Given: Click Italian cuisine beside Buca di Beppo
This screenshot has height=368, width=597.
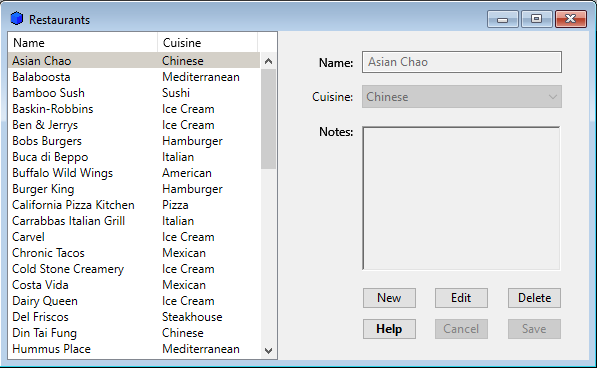Looking at the screenshot, I should 178,157.
